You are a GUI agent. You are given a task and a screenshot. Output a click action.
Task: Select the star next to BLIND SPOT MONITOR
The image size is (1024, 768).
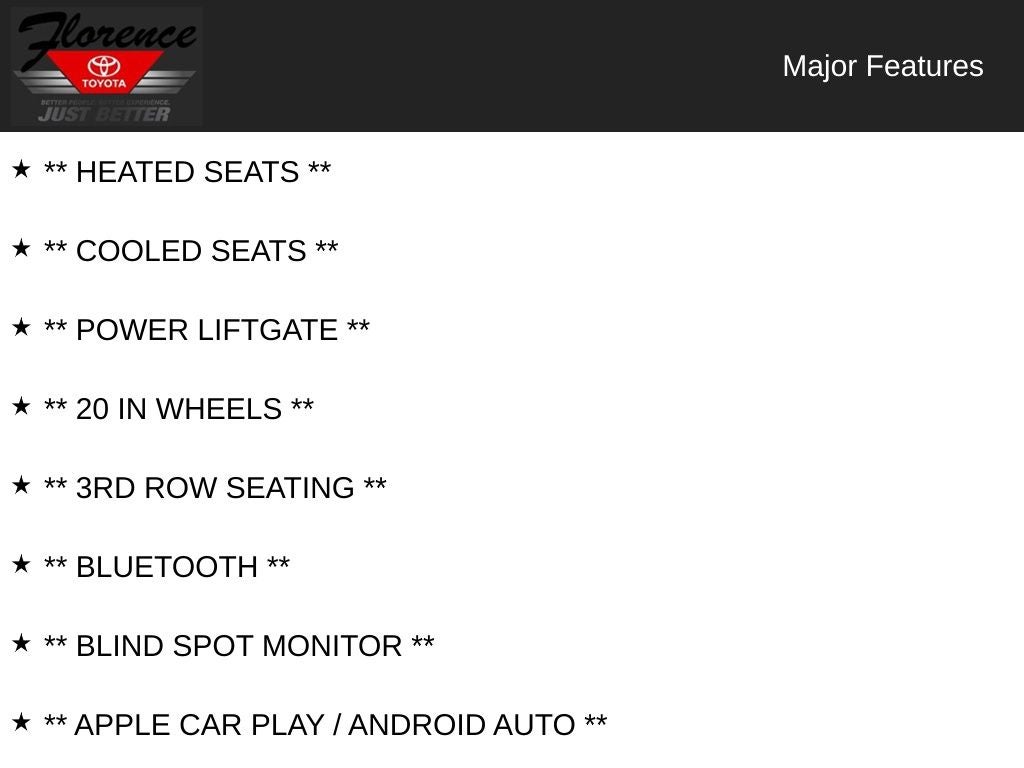click(x=21, y=643)
